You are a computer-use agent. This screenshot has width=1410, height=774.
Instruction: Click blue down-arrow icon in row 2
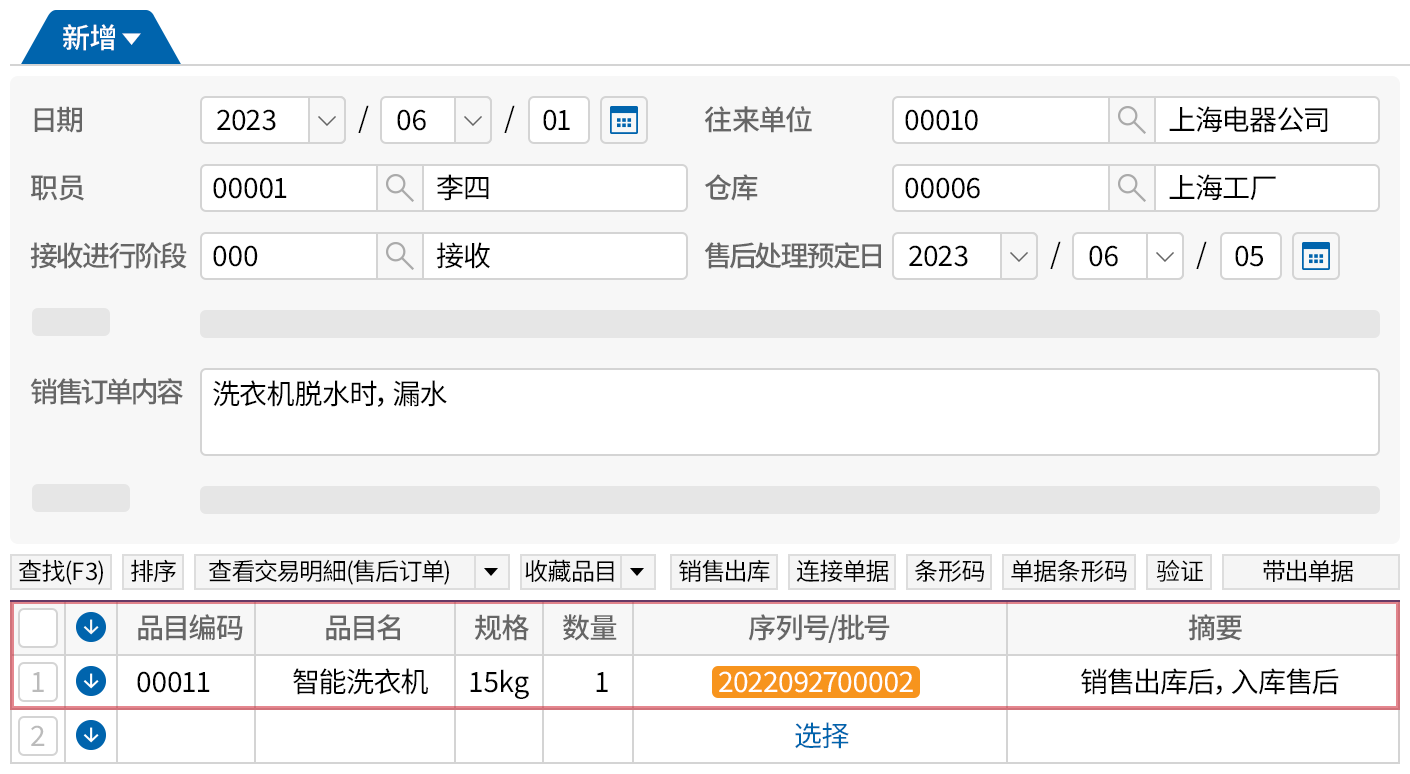(x=91, y=736)
